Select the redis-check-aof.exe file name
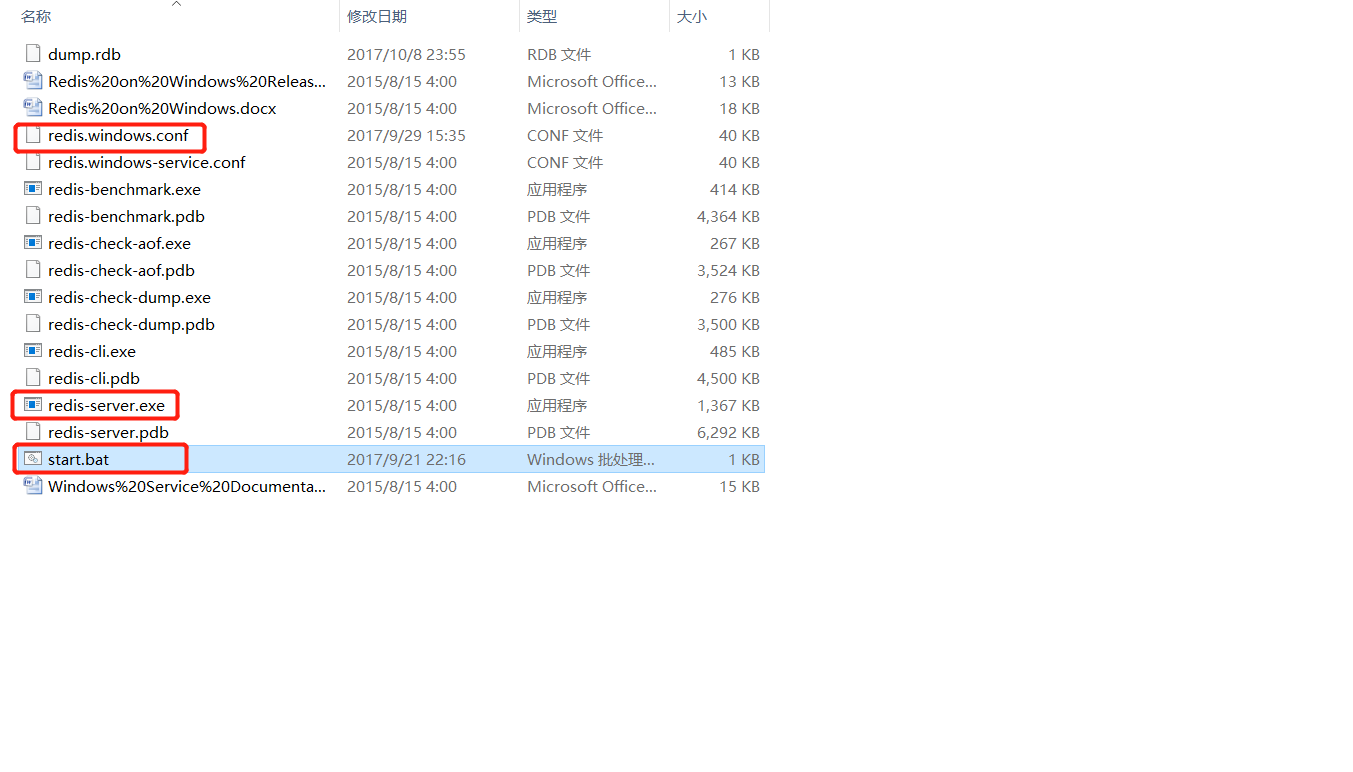1353x772 pixels. click(x=119, y=243)
